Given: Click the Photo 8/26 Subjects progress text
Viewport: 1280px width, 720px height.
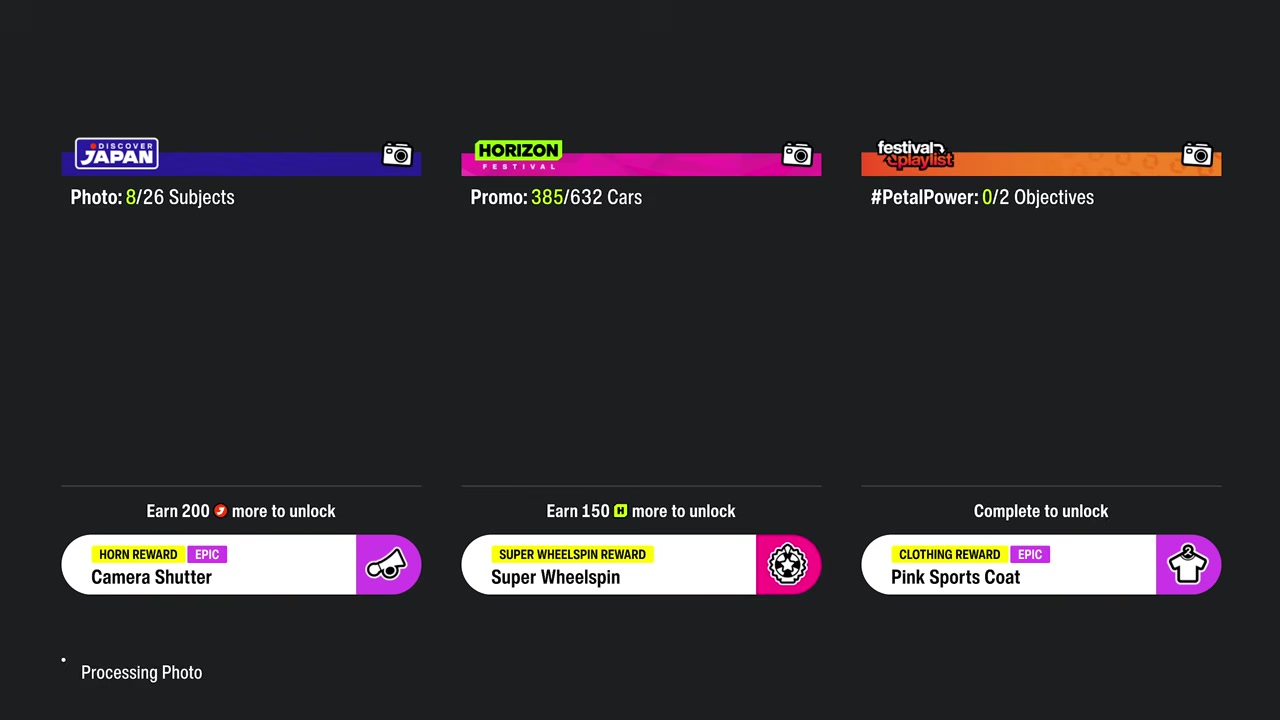Looking at the screenshot, I should pyautogui.click(x=152, y=197).
